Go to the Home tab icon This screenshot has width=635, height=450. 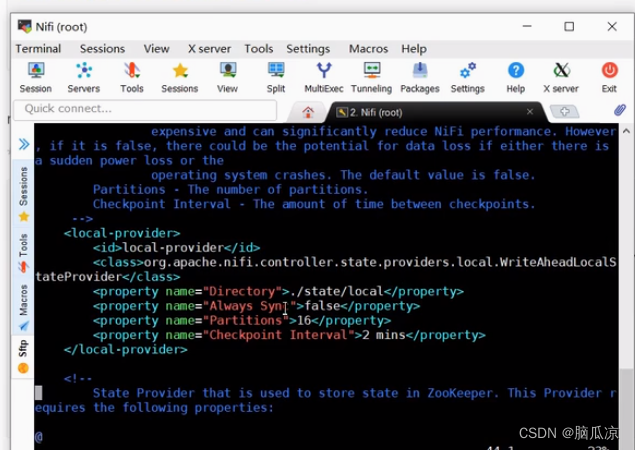(308, 112)
